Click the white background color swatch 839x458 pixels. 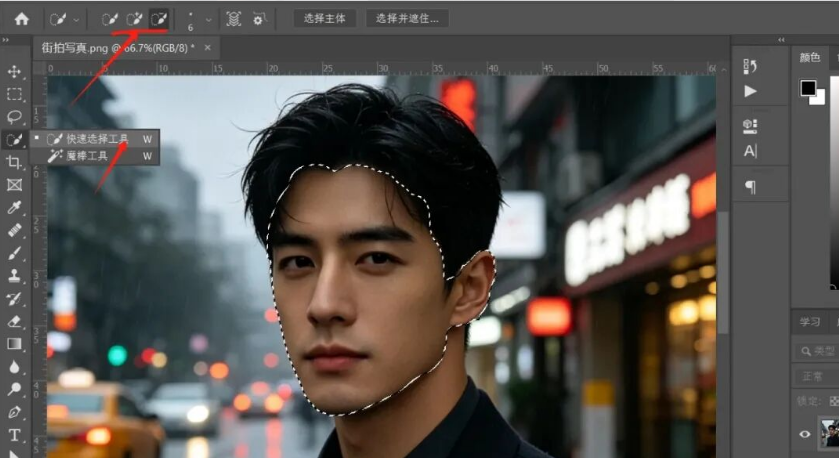pos(819,98)
